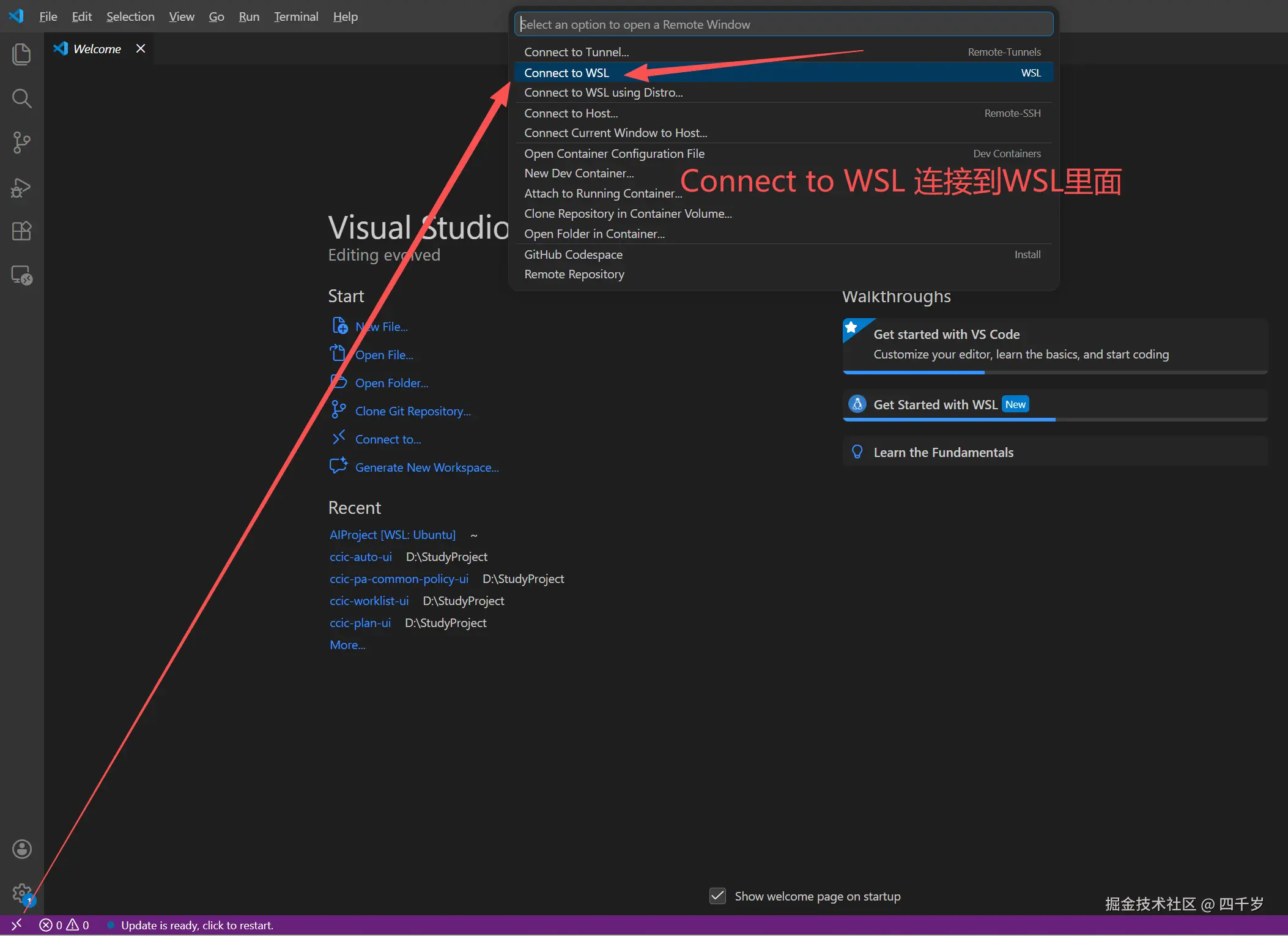Open the Search sidebar icon
Screen dimensions: 1288x936
pos(21,98)
